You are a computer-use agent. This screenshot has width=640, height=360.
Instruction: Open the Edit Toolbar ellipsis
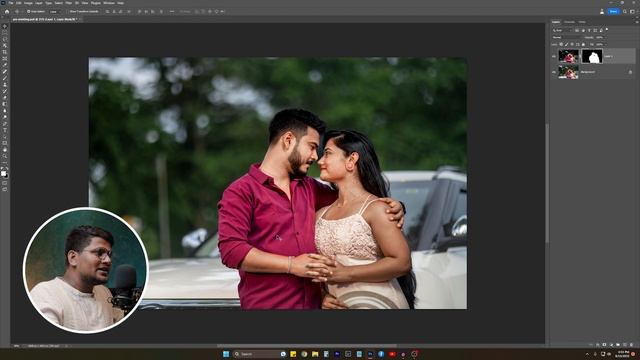[x=5, y=162]
